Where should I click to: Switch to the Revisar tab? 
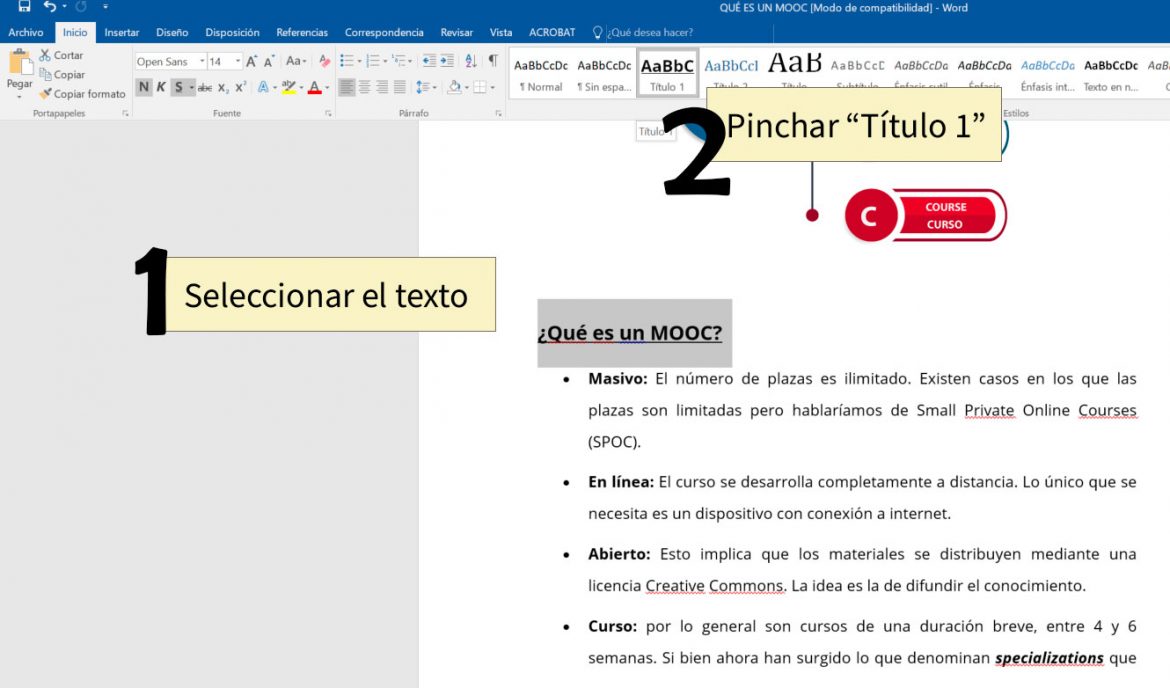point(456,32)
